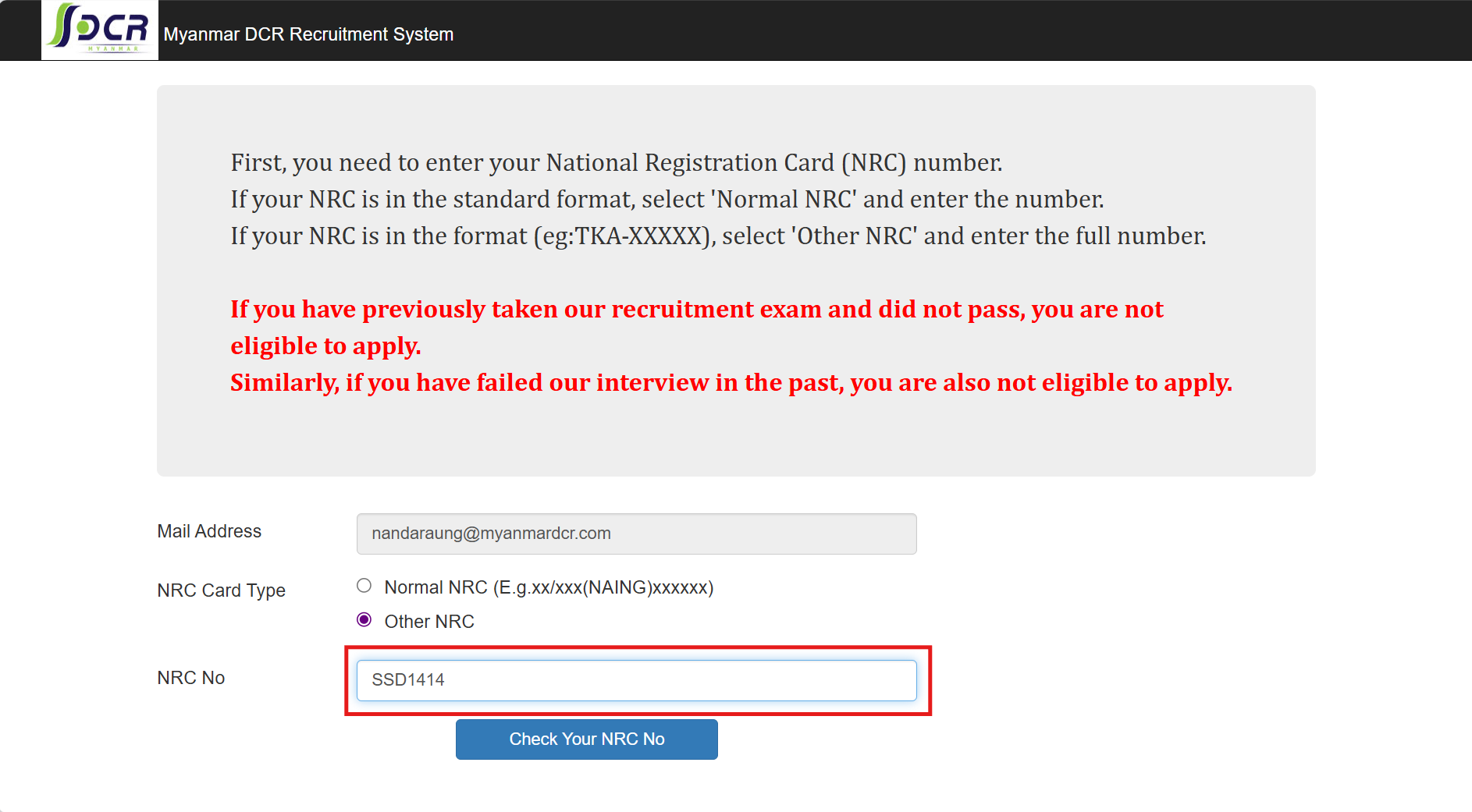The image size is (1472, 812).
Task: Select the Normal NRC radio button
Action: [x=364, y=586]
